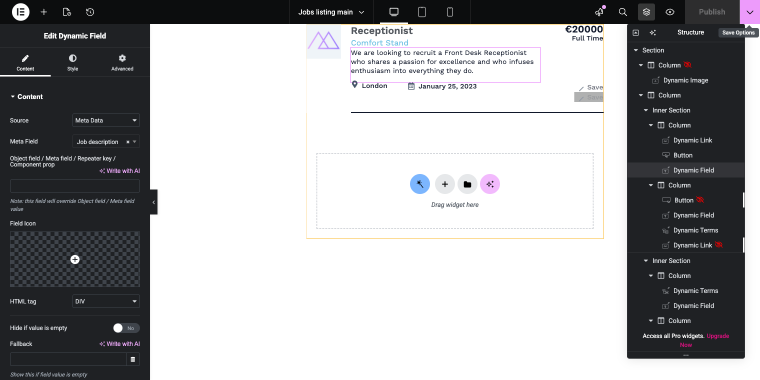
Task: Collapse the left editing panel with the arrow handle
Action: pos(154,202)
